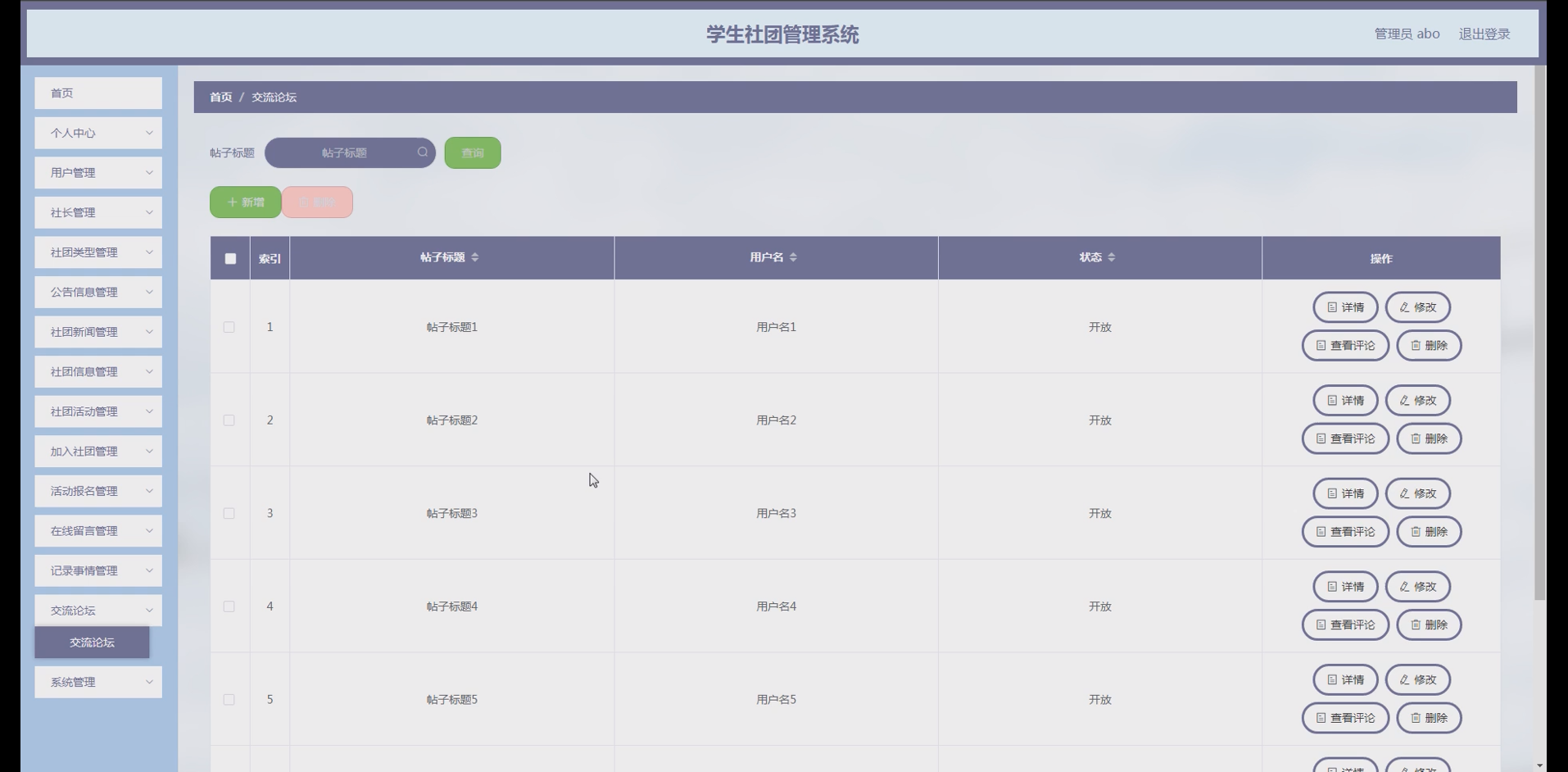This screenshot has height=772, width=1568.
Task: Expand the 用户管理 sidebar menu
Action: coord(98,173)
